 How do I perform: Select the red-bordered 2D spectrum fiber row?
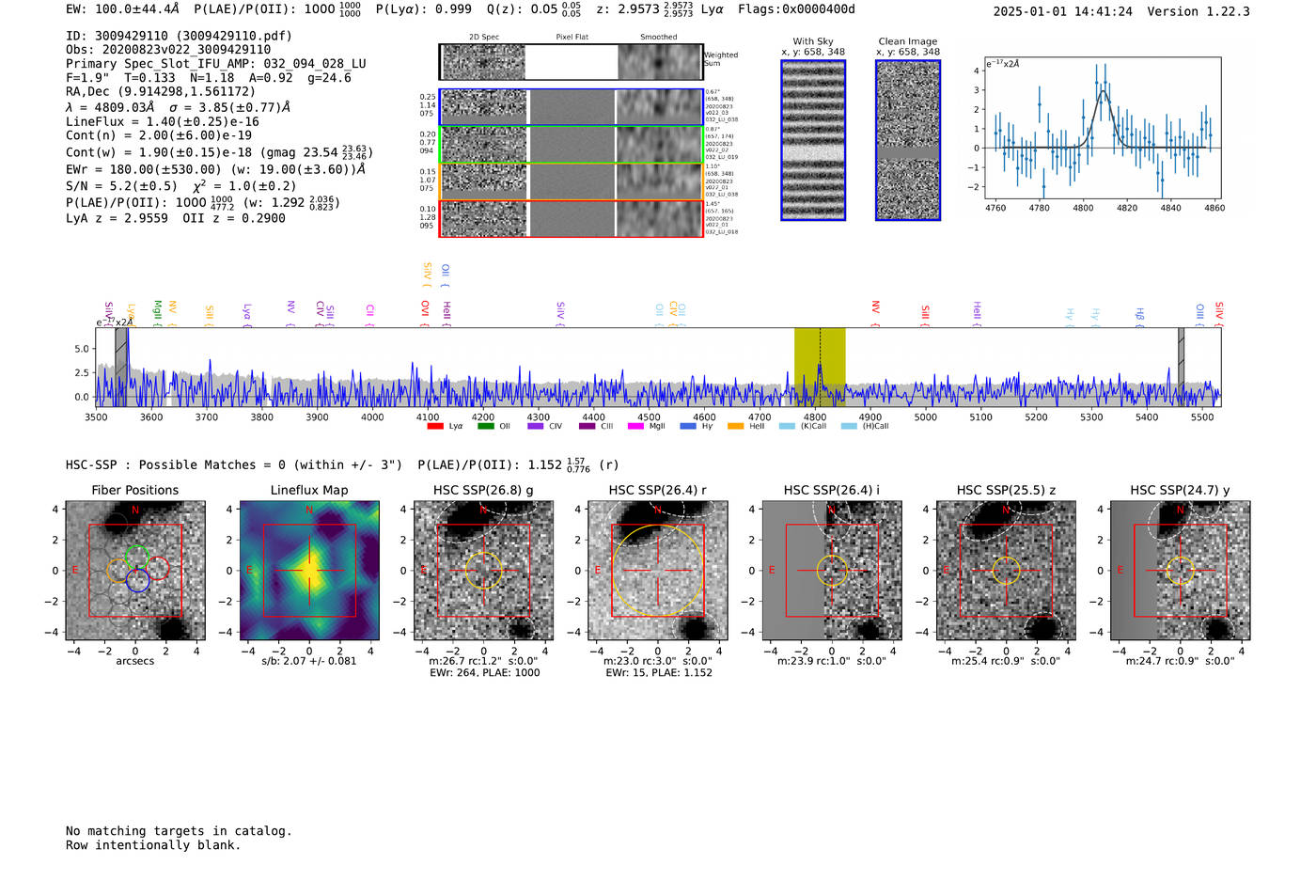[x=571, y=218]
